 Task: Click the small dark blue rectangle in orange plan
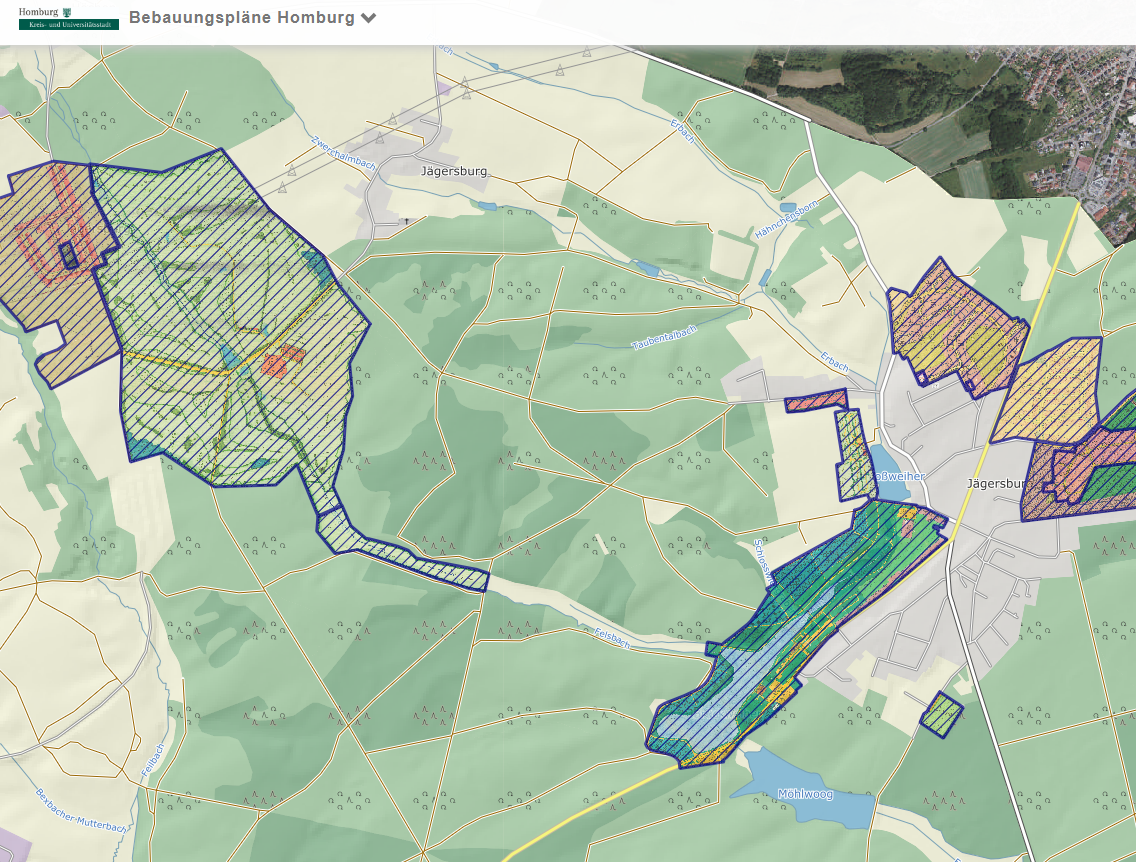tap(68, 255)
